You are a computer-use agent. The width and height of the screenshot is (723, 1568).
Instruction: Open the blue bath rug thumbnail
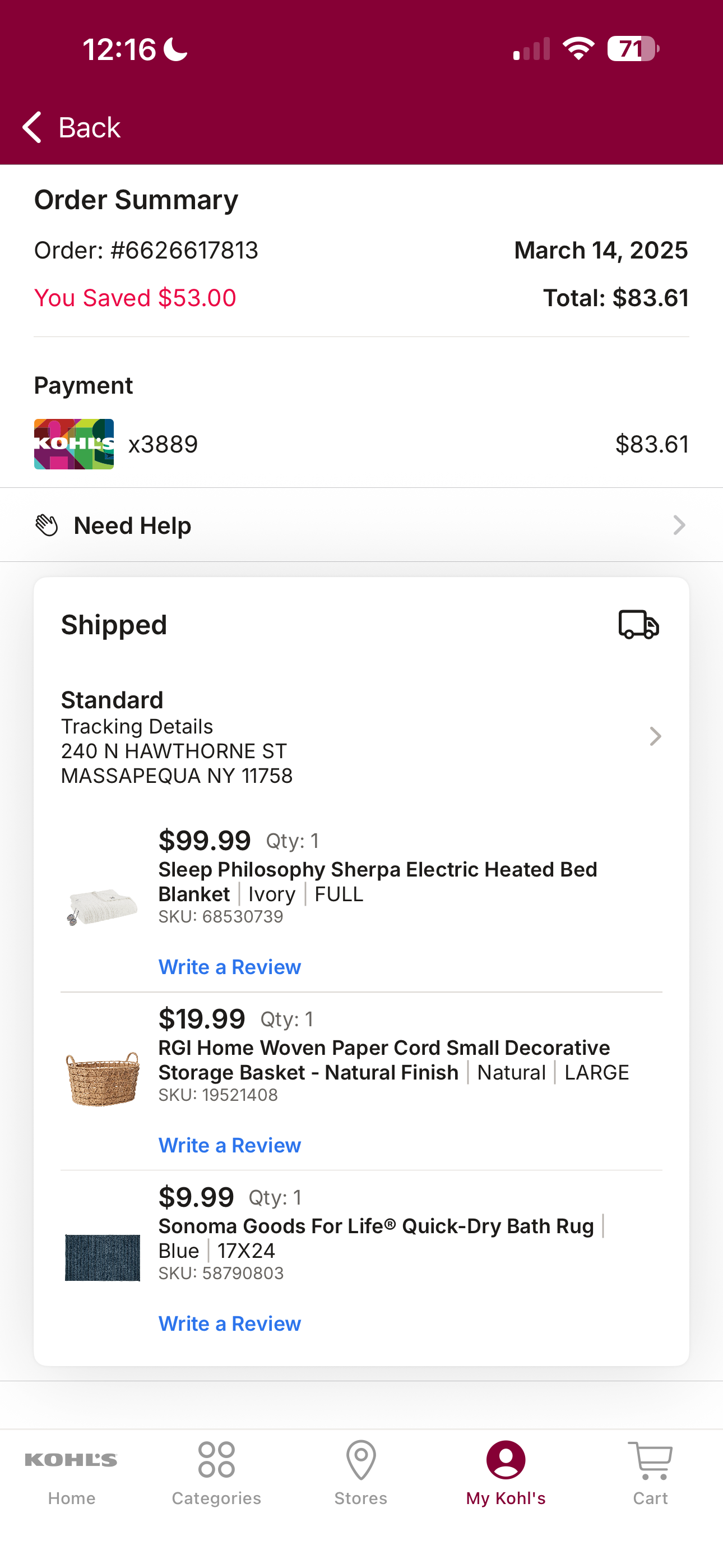click(102, 1257)
